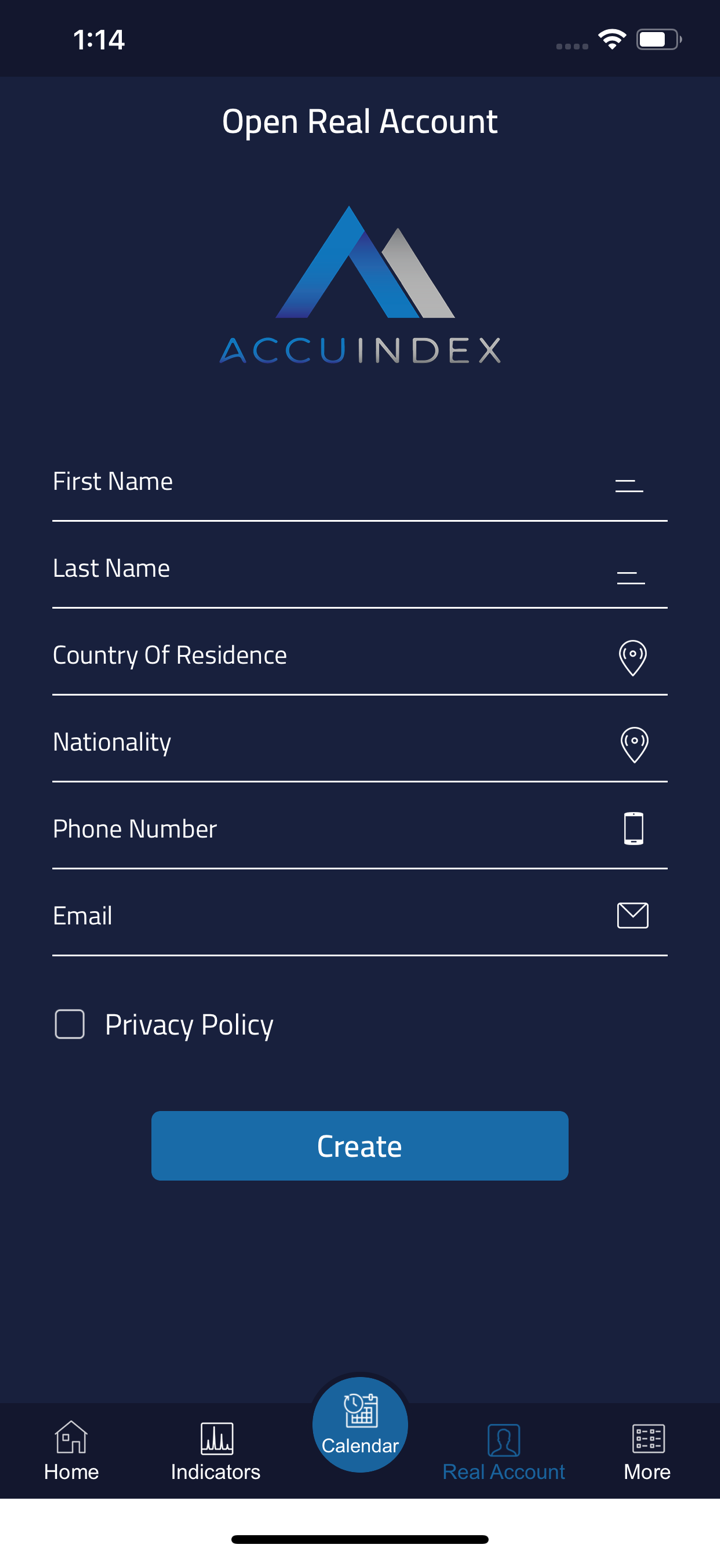Tick the Privacy Policy checkbox

click(x=70, y=1024)
